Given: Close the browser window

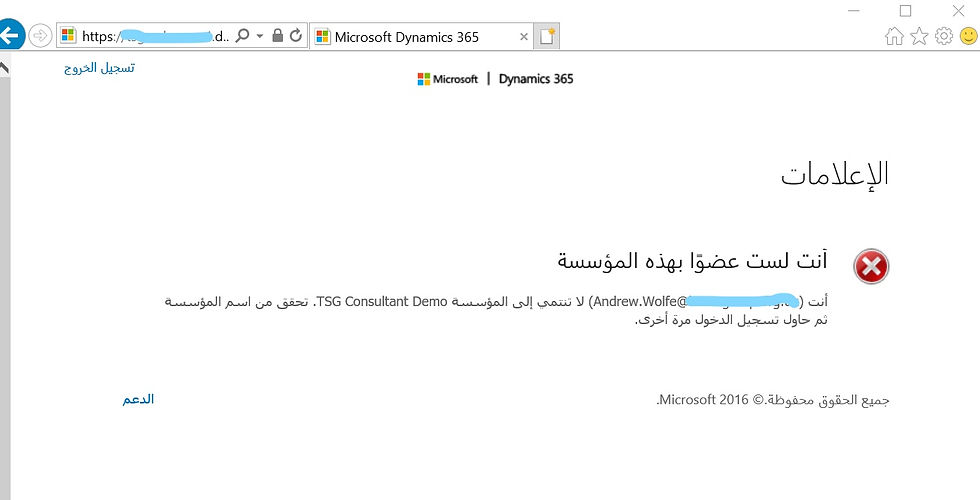Looking at the screenshot, I should click(958, 11).
